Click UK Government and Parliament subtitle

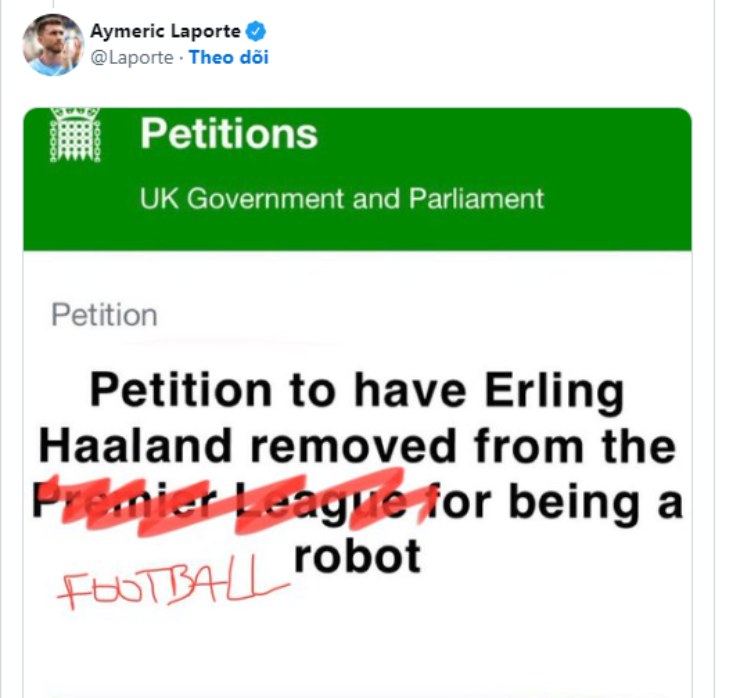tap(342, 199)
